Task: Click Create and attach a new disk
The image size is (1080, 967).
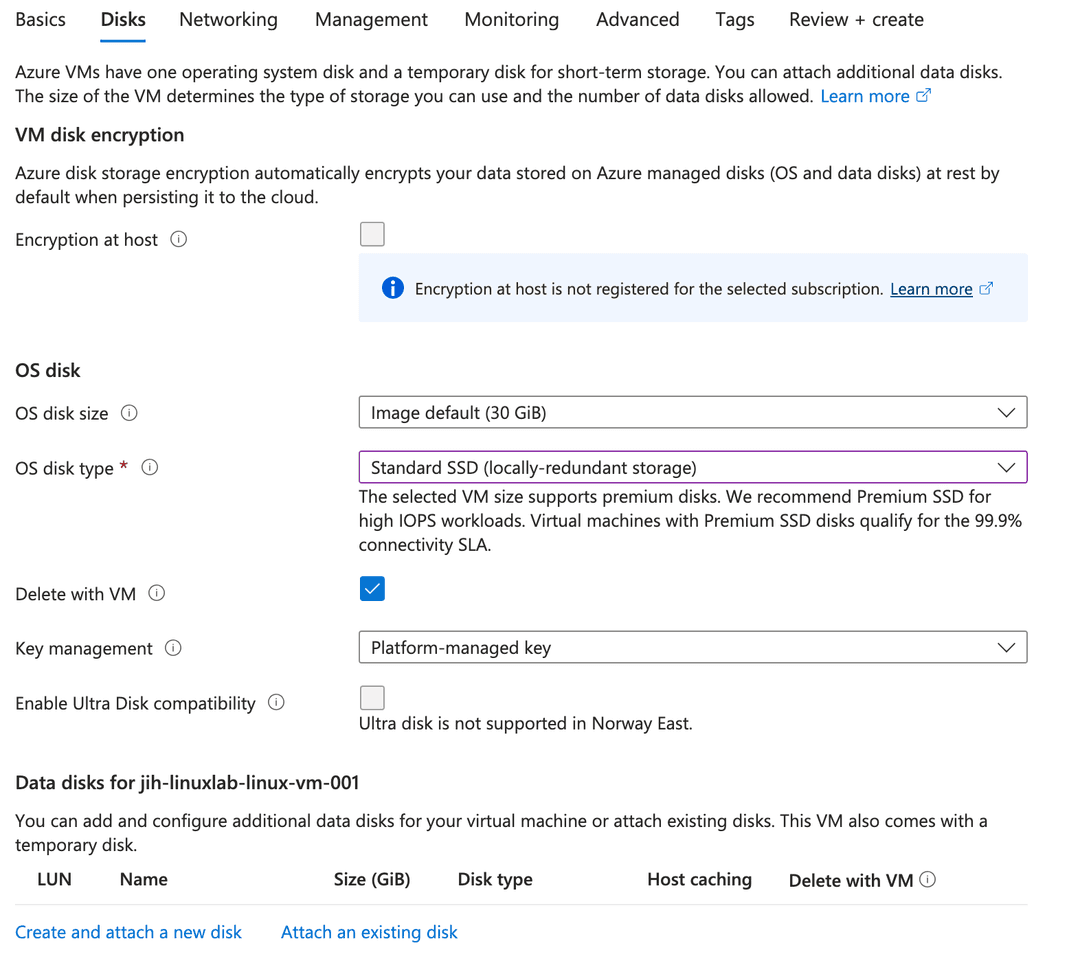Action: (129, 932)
